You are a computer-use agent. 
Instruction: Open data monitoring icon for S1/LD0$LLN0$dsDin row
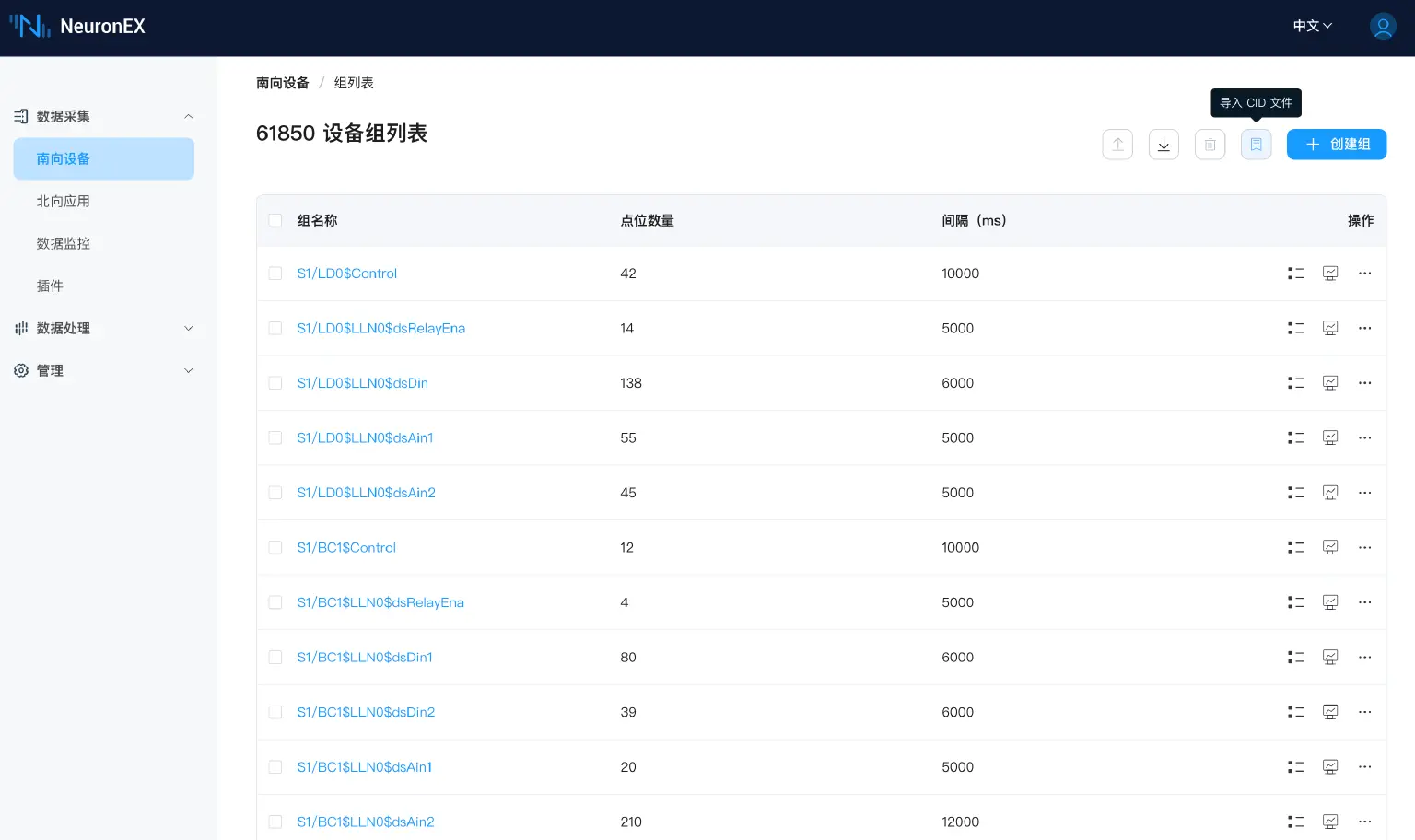(x=1330, y=383)
